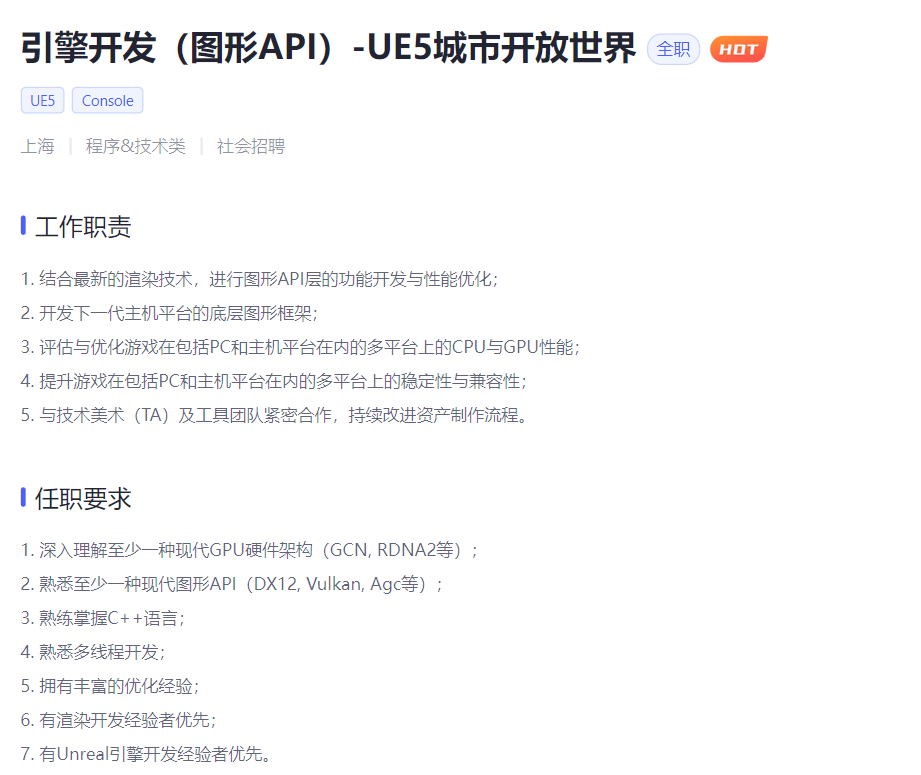This screenshot has height=775, width=921.
Task: Click the 任职要求 section heading
Action: tap(83, 499)
